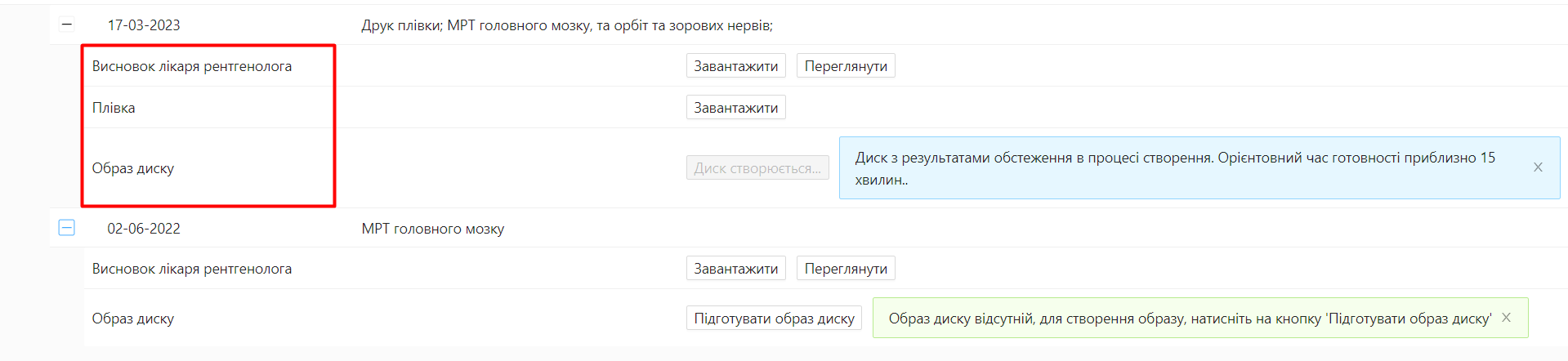The image size is (1568, 361).
Task: Click the blue disk-in-progress notification text
Action: (x=1175, y=167)
